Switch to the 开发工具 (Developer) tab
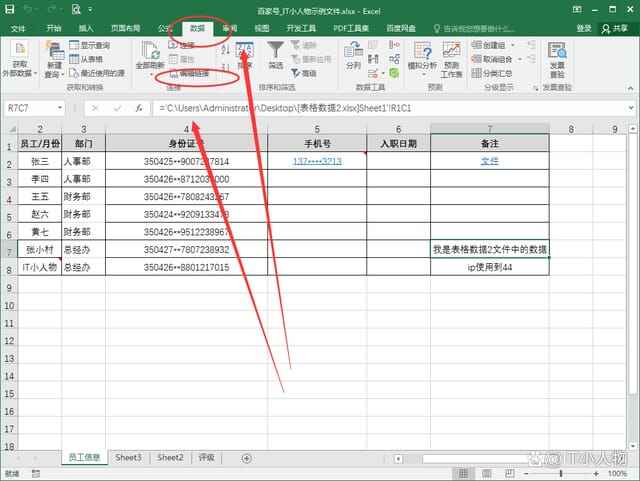Screen dimensions: 640x481 point(301,28)
